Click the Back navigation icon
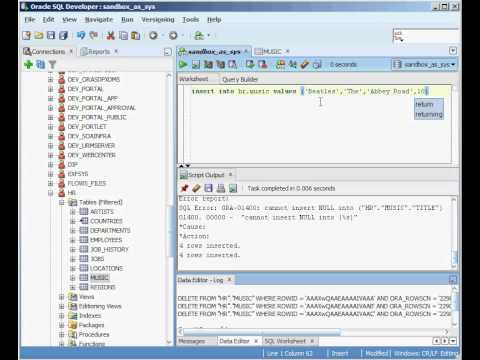 point(153,35)
